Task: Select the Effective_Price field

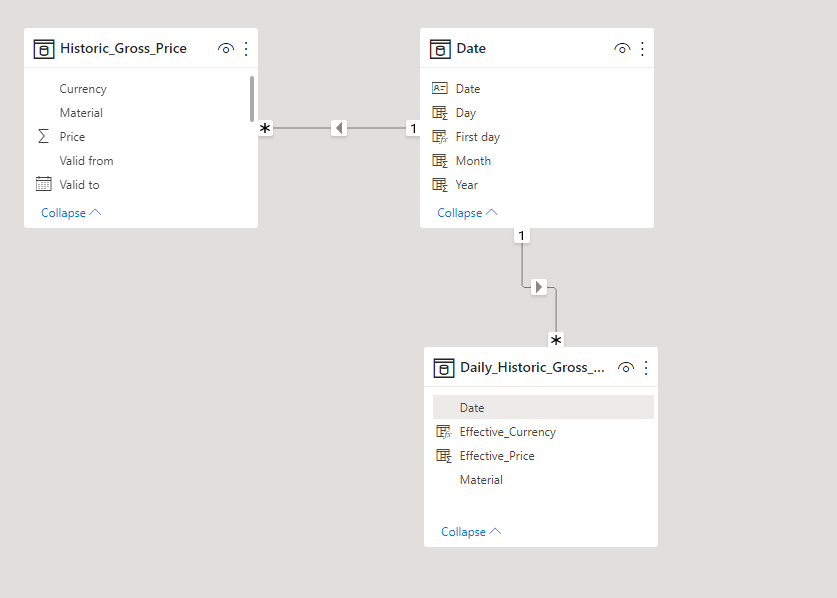Action: click(x=497, y=456)
